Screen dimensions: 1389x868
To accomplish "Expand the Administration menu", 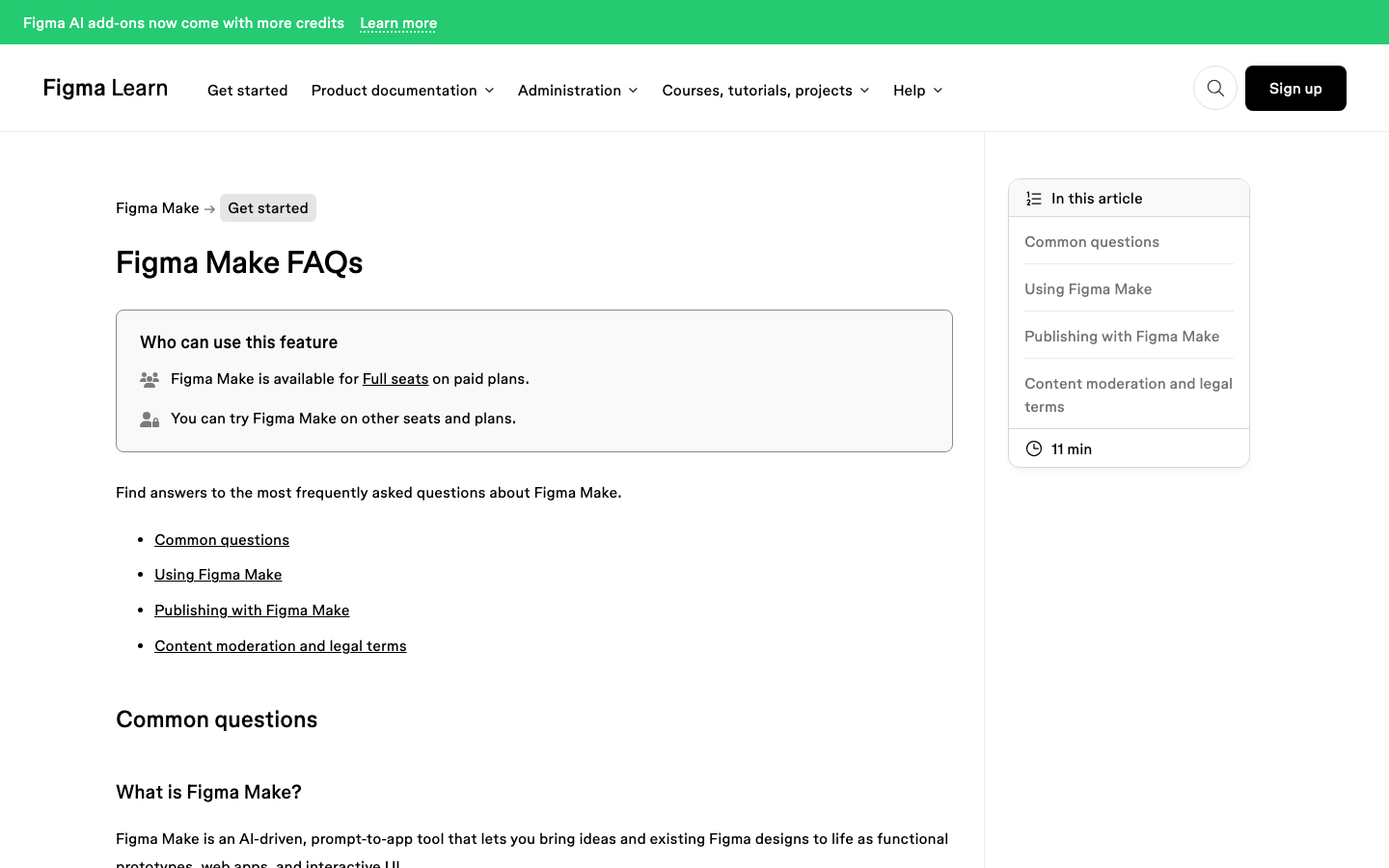I will [x=578, y=90].
